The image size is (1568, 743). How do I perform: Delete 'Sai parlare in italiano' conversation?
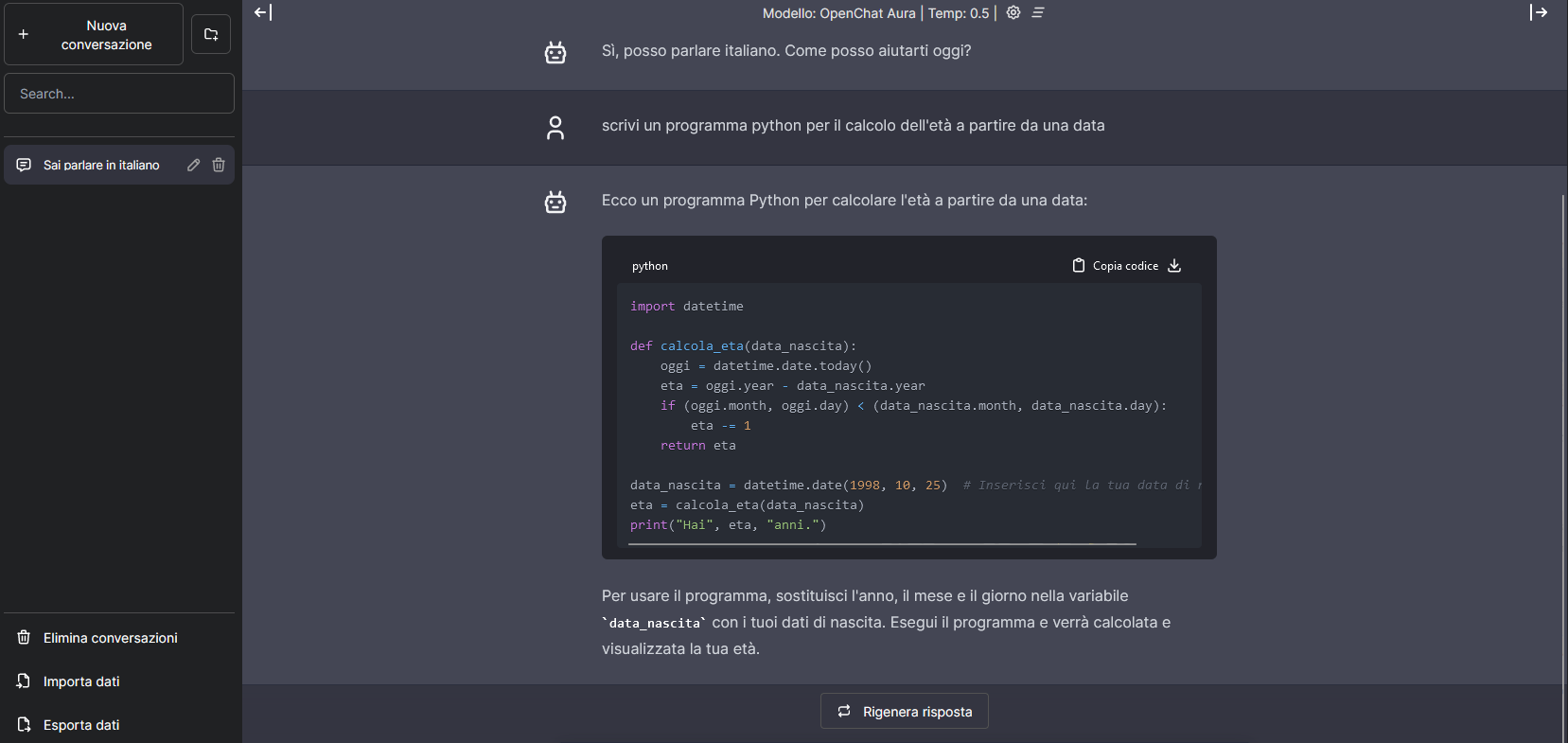[219, 165]
